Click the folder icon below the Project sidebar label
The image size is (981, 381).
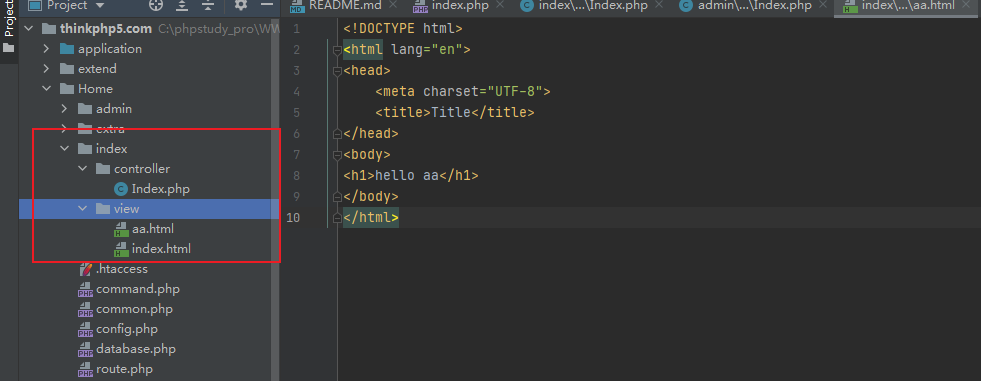point(8,48)
